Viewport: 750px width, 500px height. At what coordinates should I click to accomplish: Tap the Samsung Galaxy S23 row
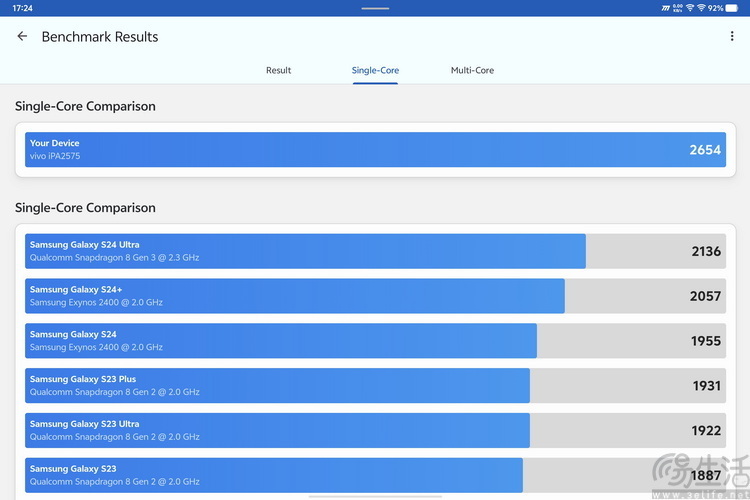(375, 475)
